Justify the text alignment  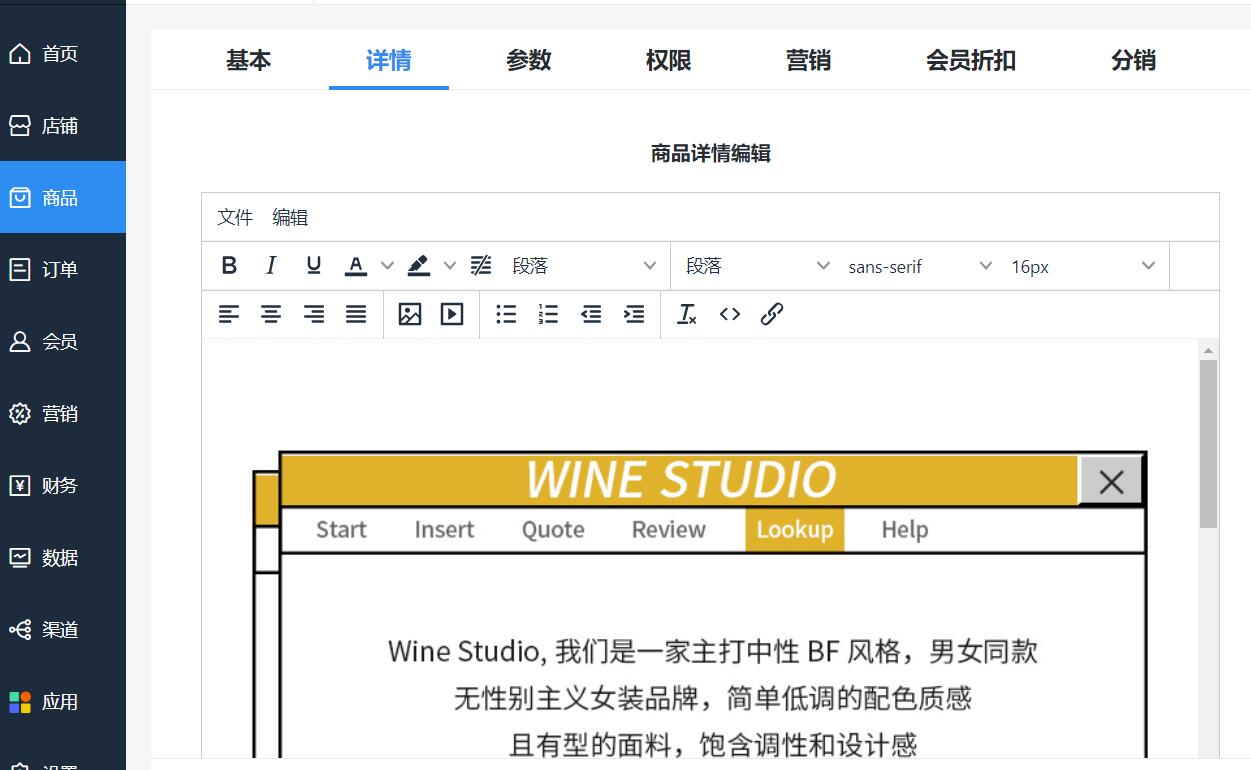click(x=356, y=315)
